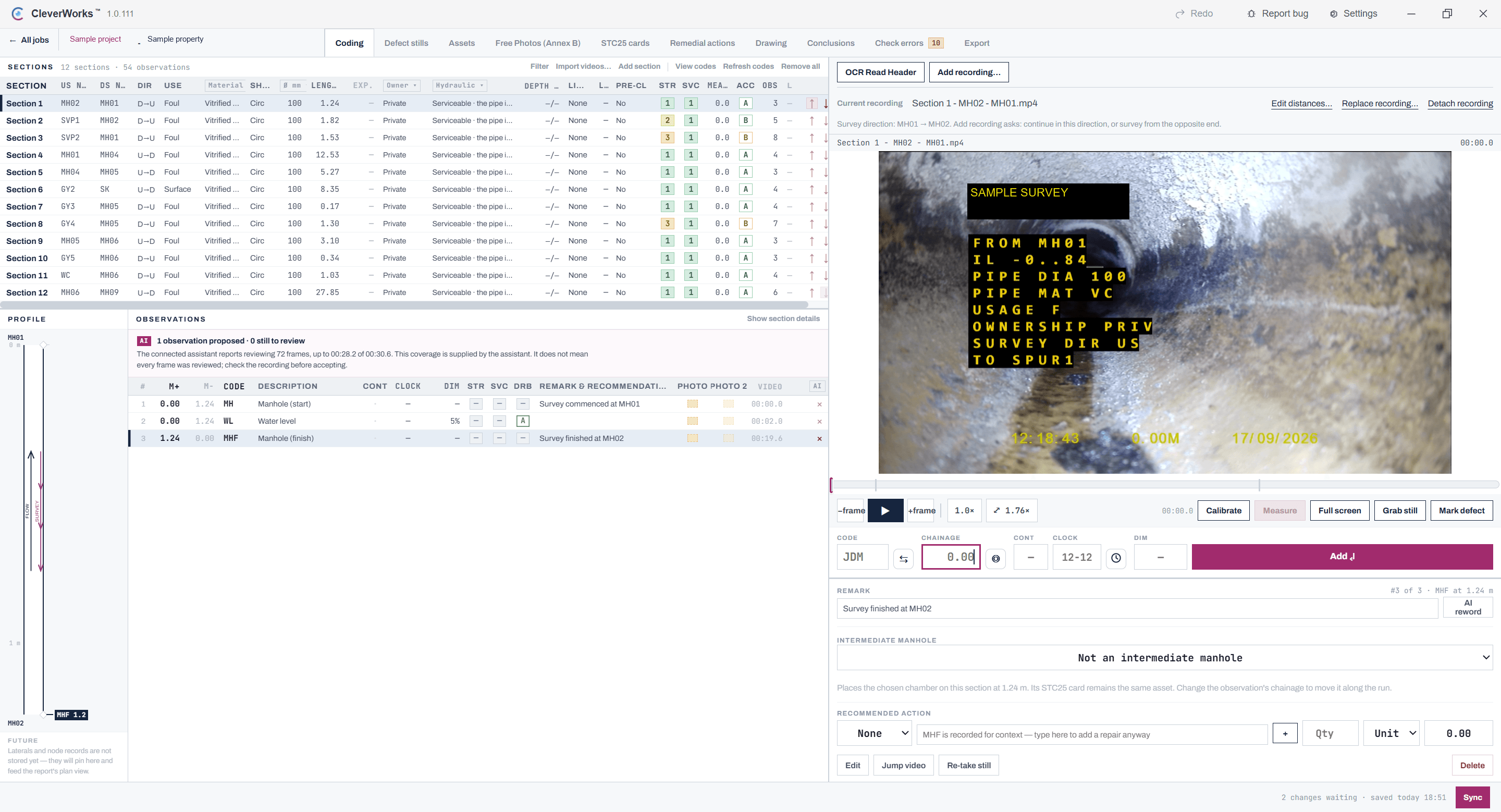Click the Redo icon in the title bar
This screenshot has width=1501, height=812.
pyautogui.click(x=1179, y=14)
